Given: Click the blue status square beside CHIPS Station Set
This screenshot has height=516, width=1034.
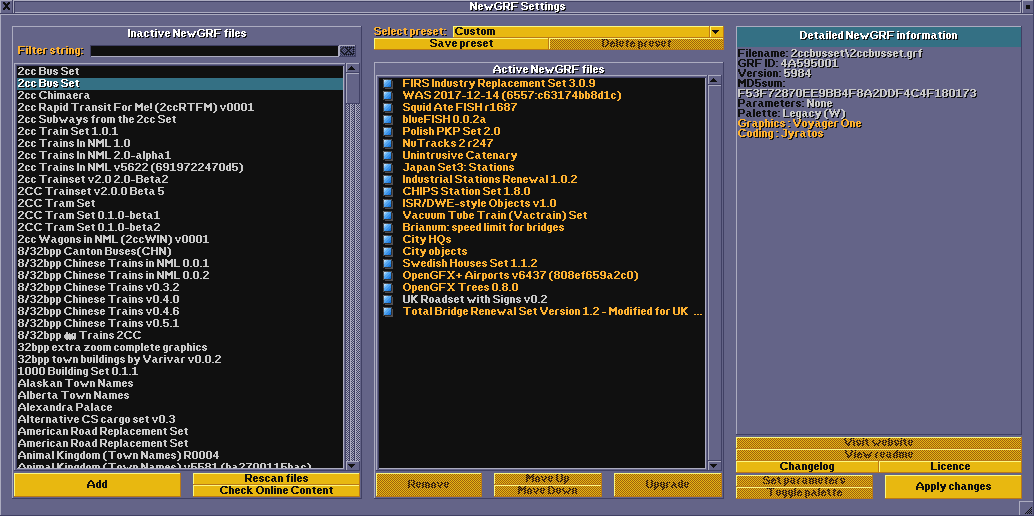Looking at the screenshot, I should click(x=388, y=191).
